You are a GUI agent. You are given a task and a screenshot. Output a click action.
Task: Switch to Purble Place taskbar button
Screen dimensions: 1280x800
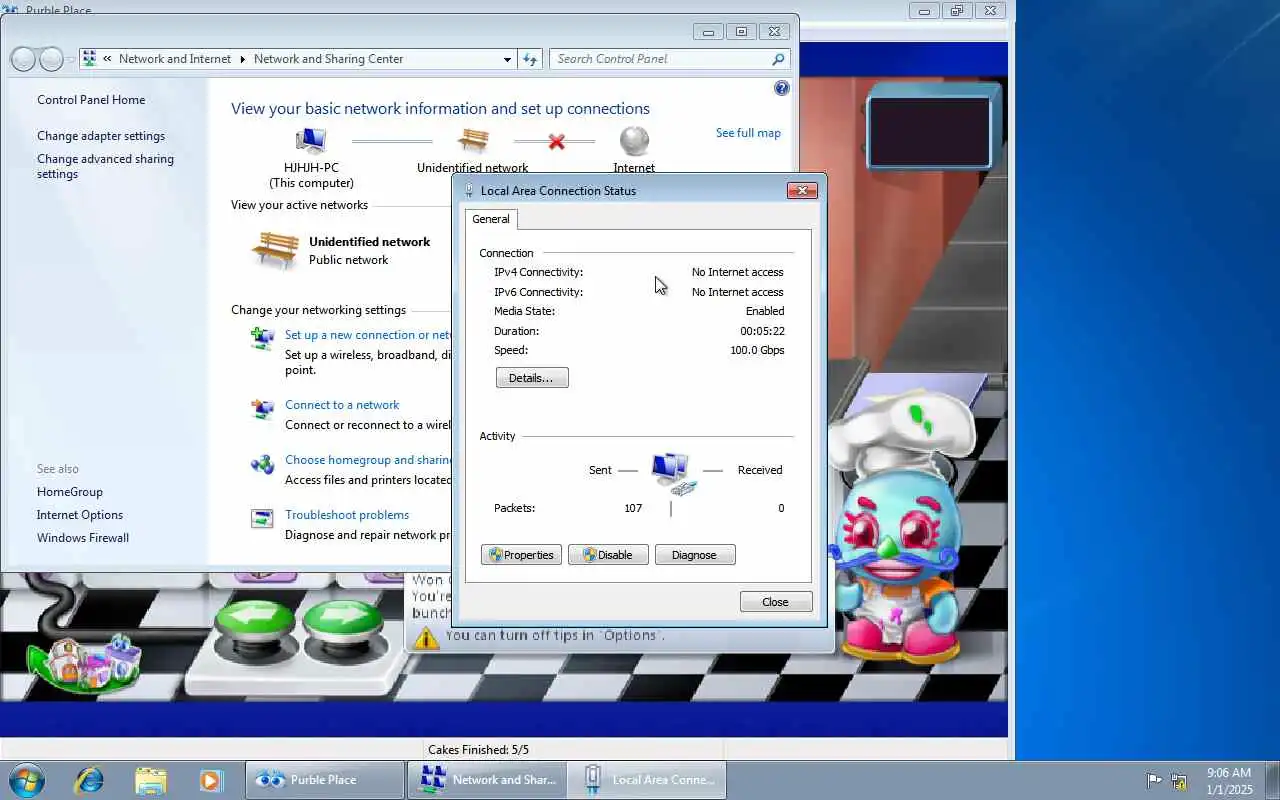coord(325,780)
